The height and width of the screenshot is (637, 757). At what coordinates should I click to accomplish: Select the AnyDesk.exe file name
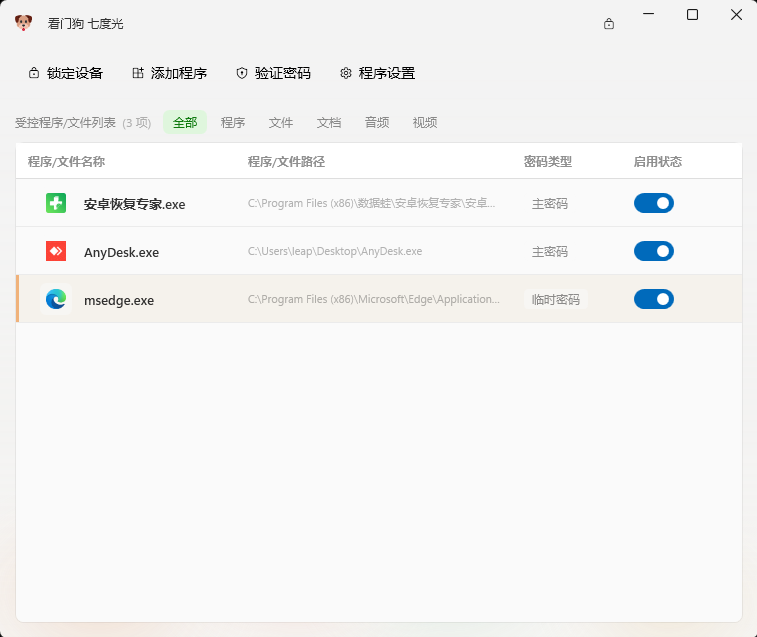(122, 253)
